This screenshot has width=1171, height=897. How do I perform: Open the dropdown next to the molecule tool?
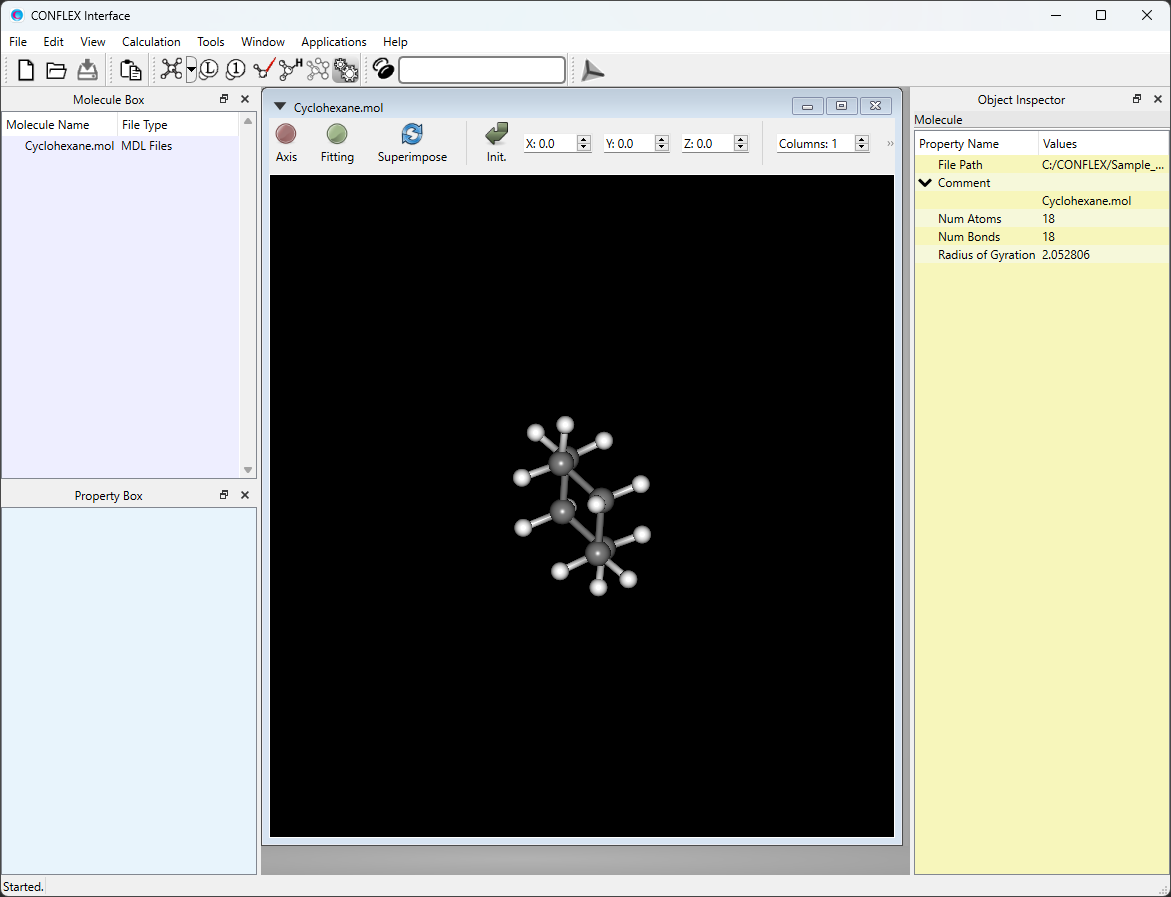191,70
